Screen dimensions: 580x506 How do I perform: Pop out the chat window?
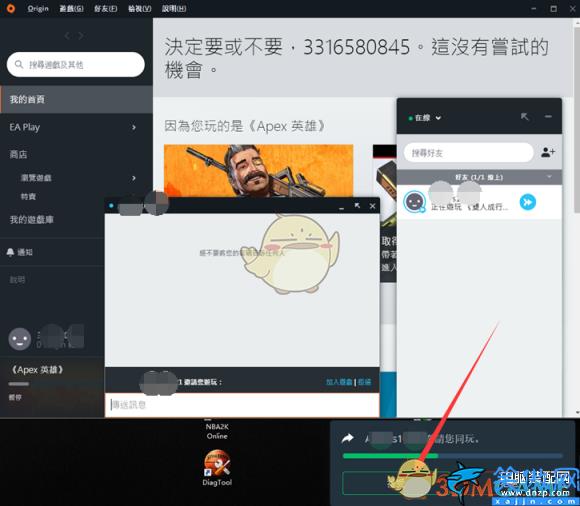357,206
